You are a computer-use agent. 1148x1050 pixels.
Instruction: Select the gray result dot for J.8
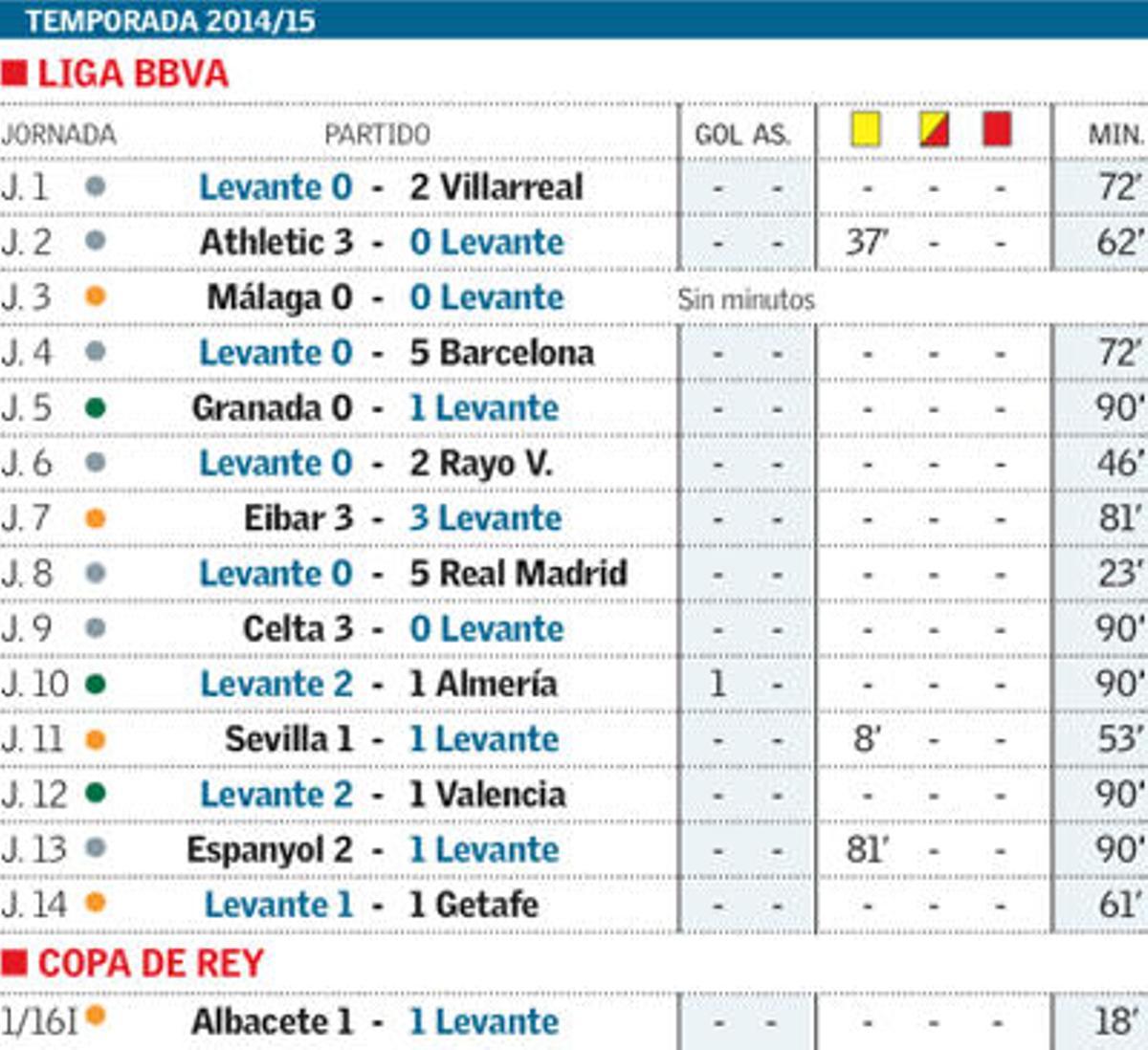[95, 574]
